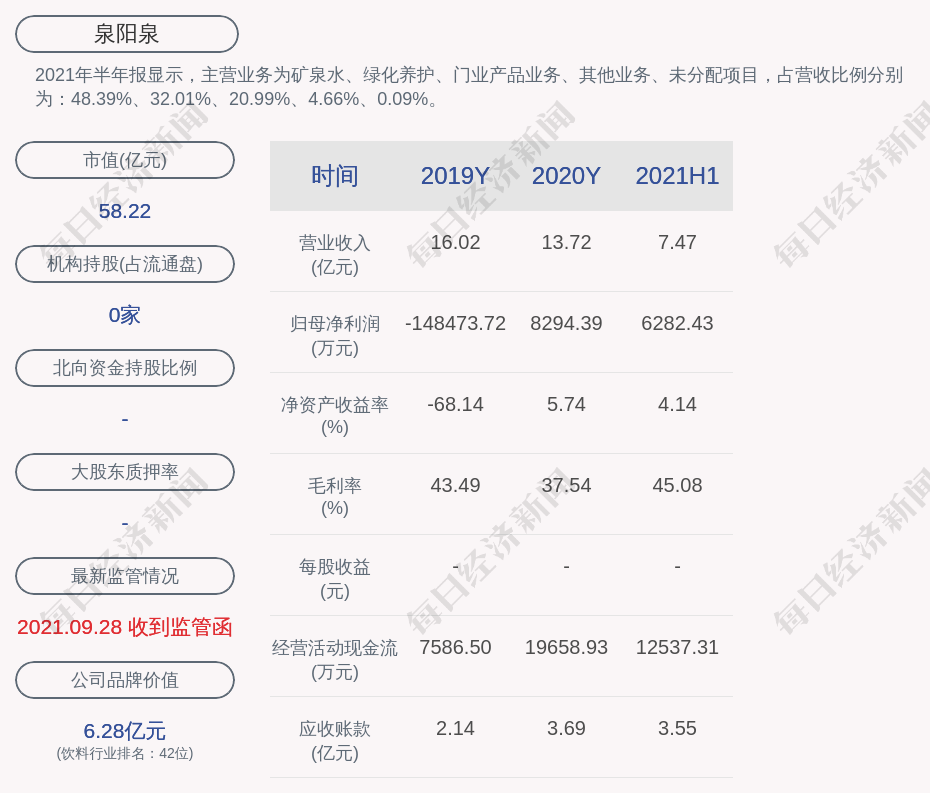Screen dimensions: 930x793
Task: Click the ROE value 4.14
Action: 677,405
